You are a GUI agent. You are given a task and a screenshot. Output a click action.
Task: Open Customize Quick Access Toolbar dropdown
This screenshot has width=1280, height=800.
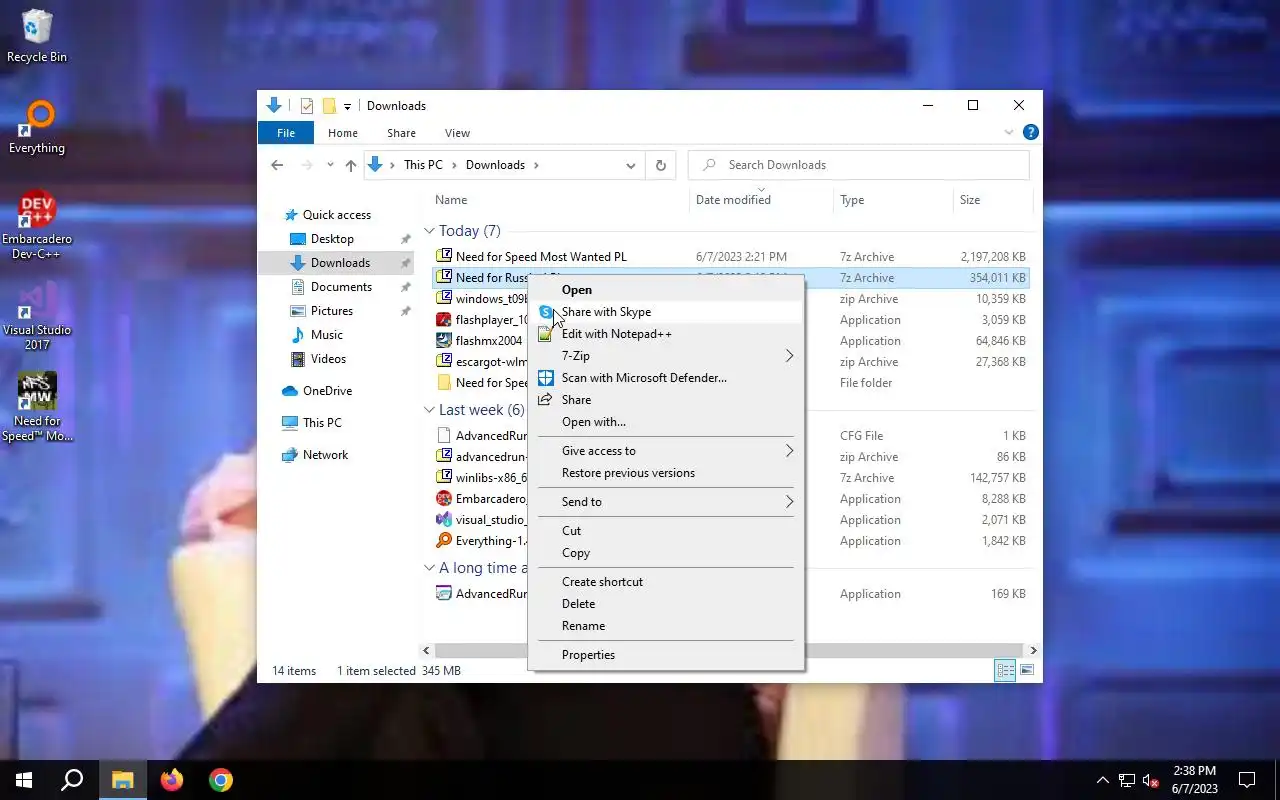[x=347, y=106]
